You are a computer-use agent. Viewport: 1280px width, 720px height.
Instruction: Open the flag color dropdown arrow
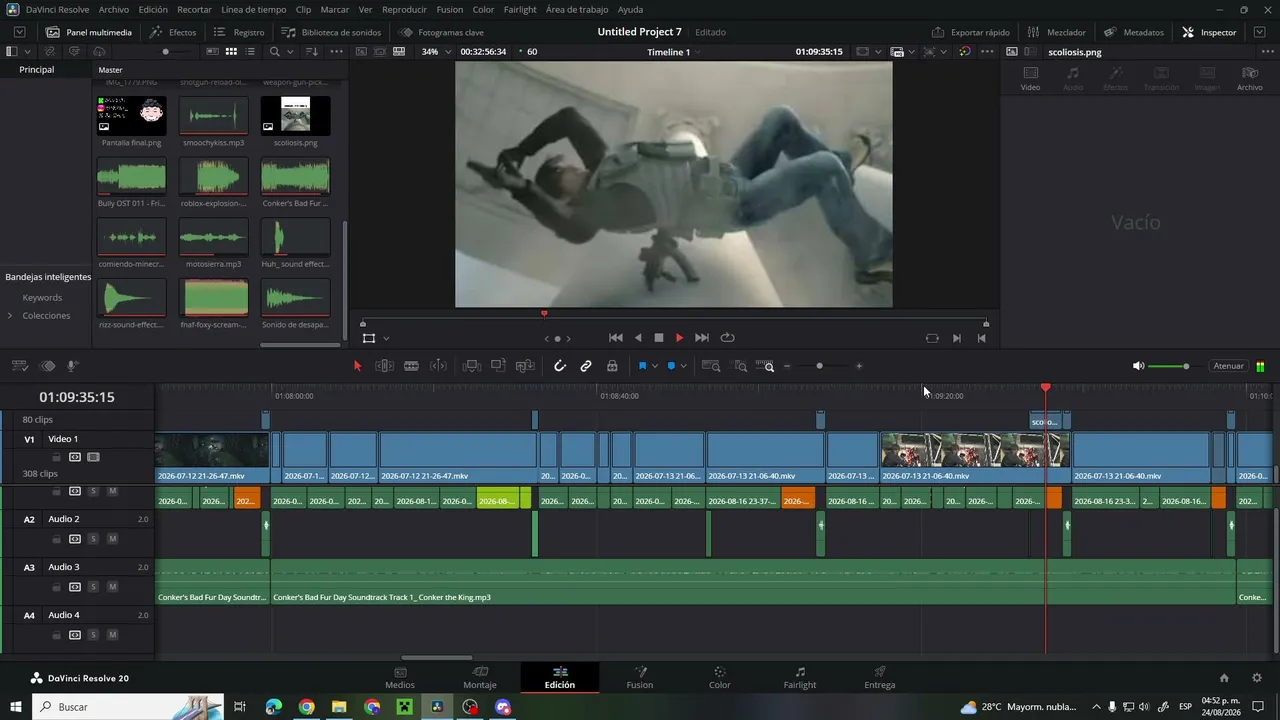tap(655, 366)
